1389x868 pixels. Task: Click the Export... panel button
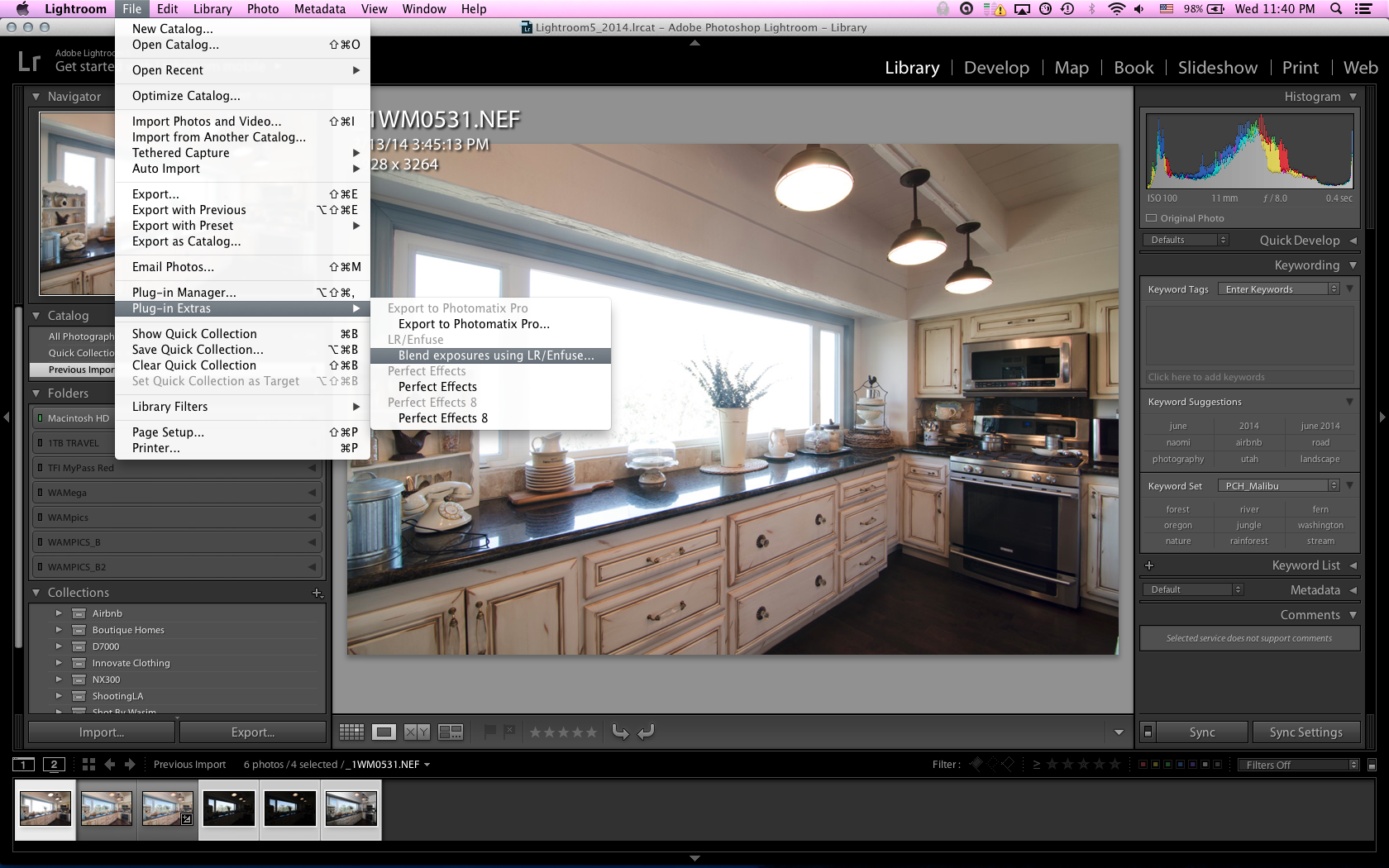click(x=253, y=732)
